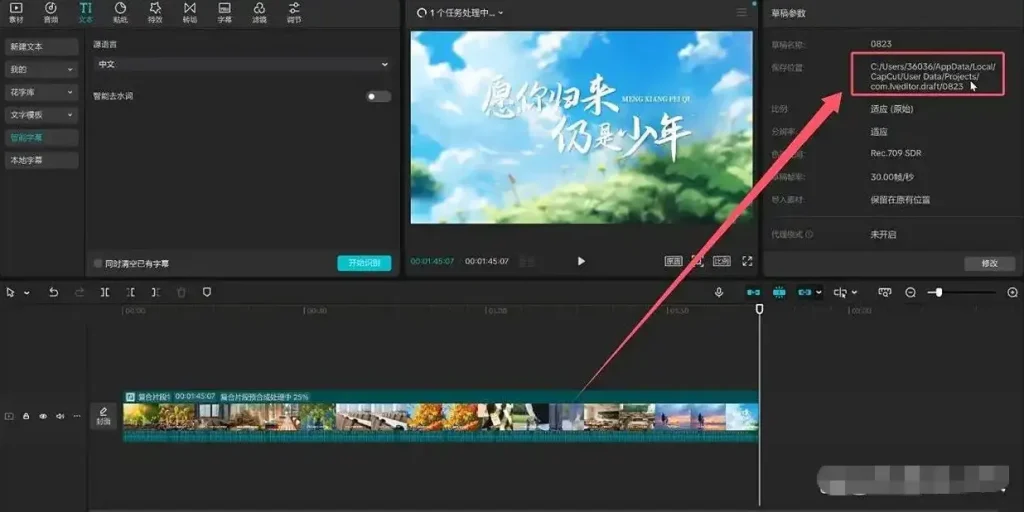Click the preview crop frame icon
This screenshot has width=1024, height=512.
[x=697, y=261]
